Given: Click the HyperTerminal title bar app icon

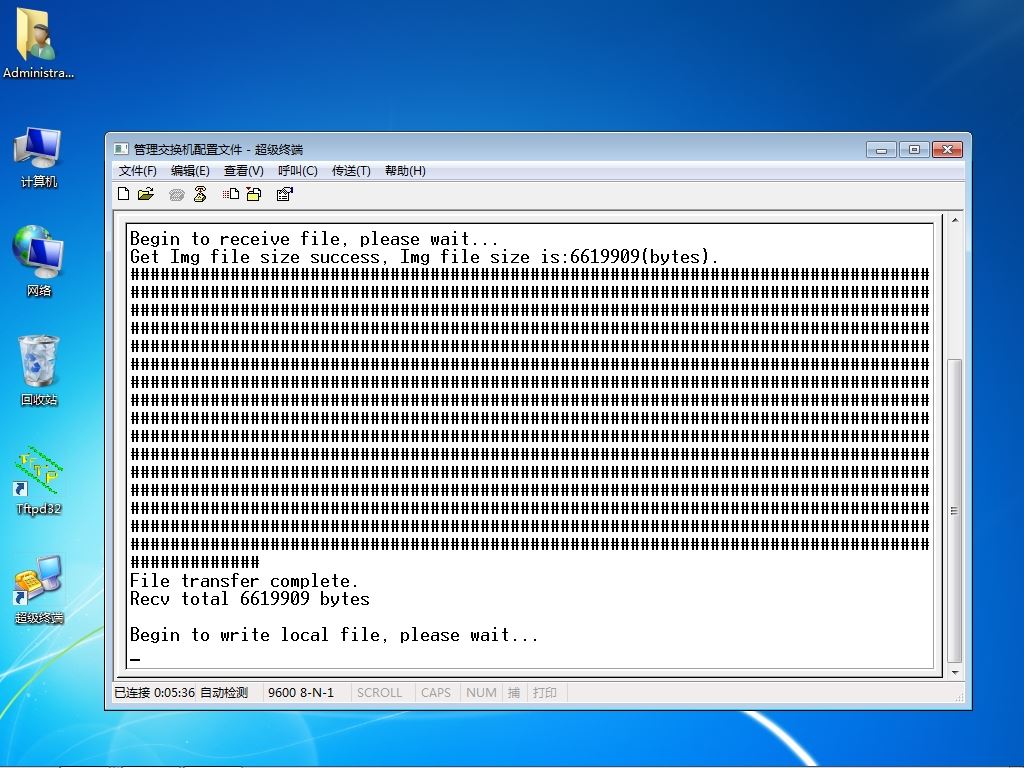Looking at the screenshot, I should 121,149.
